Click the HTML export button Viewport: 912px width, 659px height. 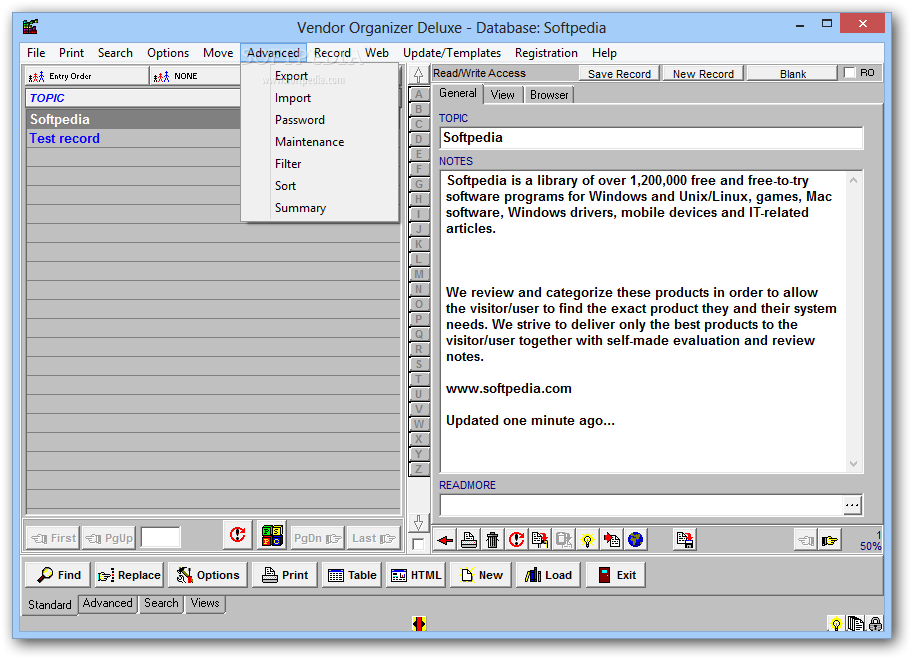(x=416, y=575)
